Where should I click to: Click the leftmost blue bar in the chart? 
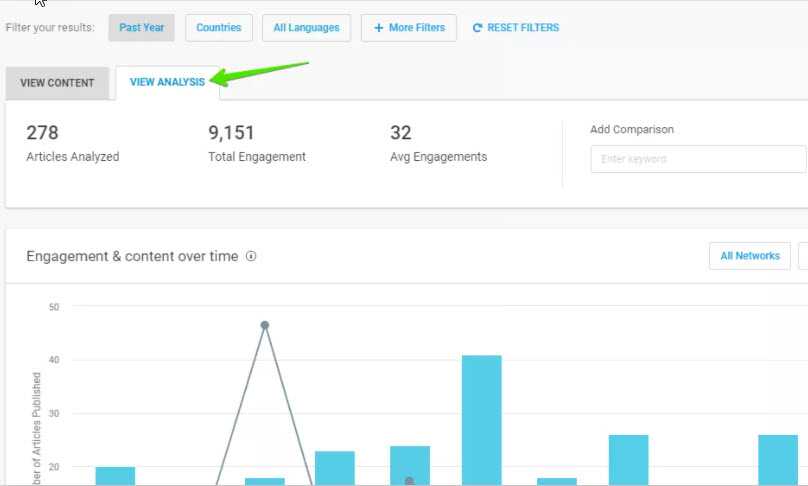(115, 476)
